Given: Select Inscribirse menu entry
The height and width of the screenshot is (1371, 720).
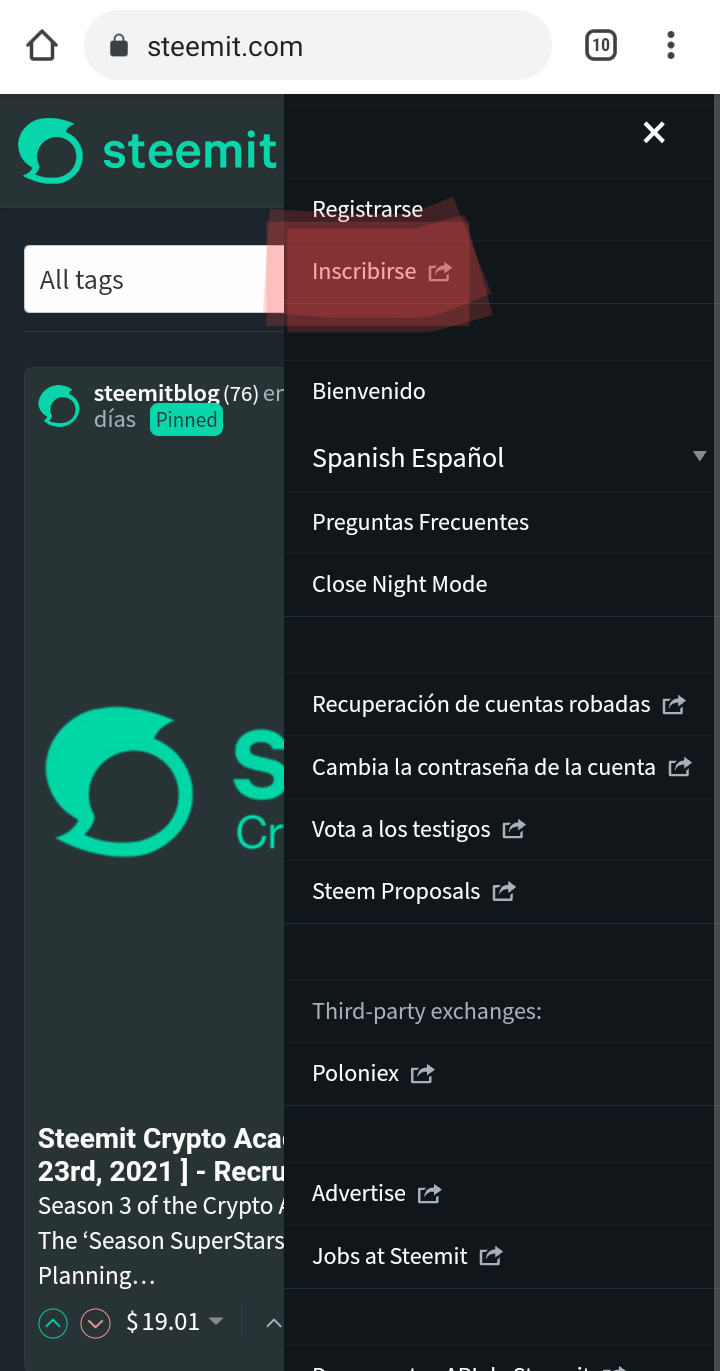Looking at the screenshot, I should point(364,271).
